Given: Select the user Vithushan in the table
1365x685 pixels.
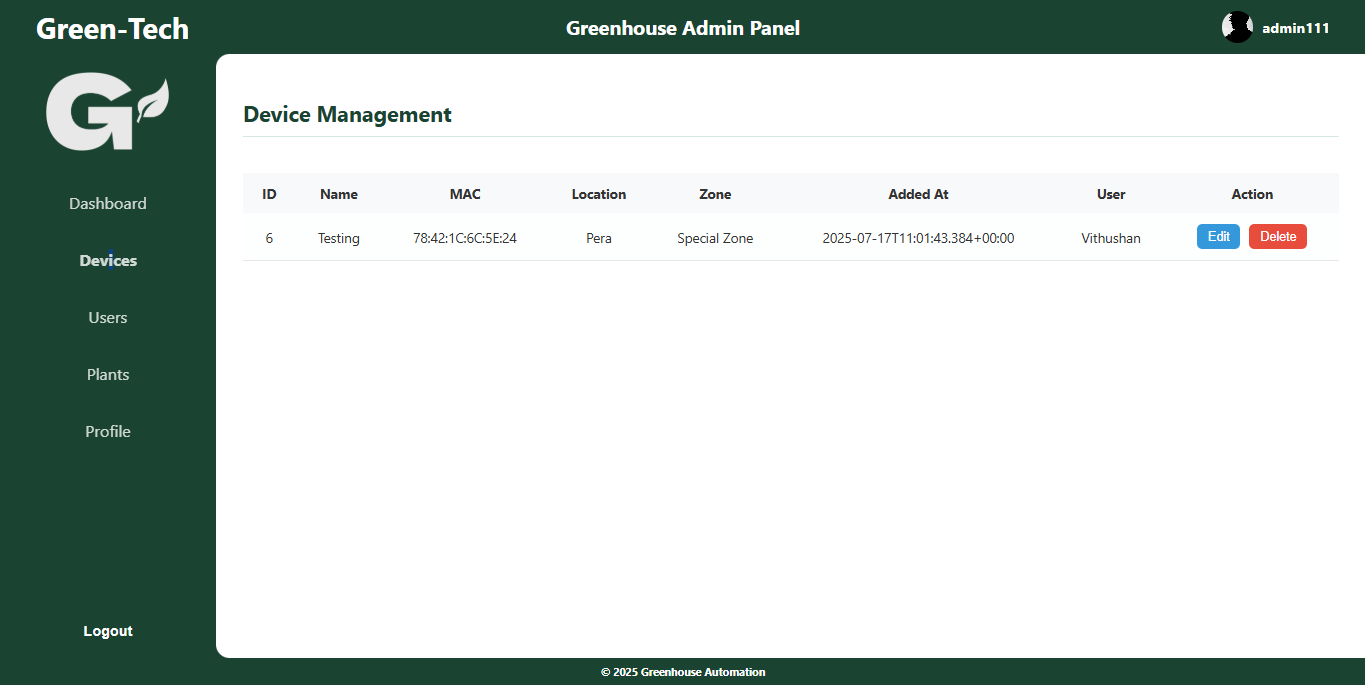Looking at the screenshot, I should coord(1110,238).
